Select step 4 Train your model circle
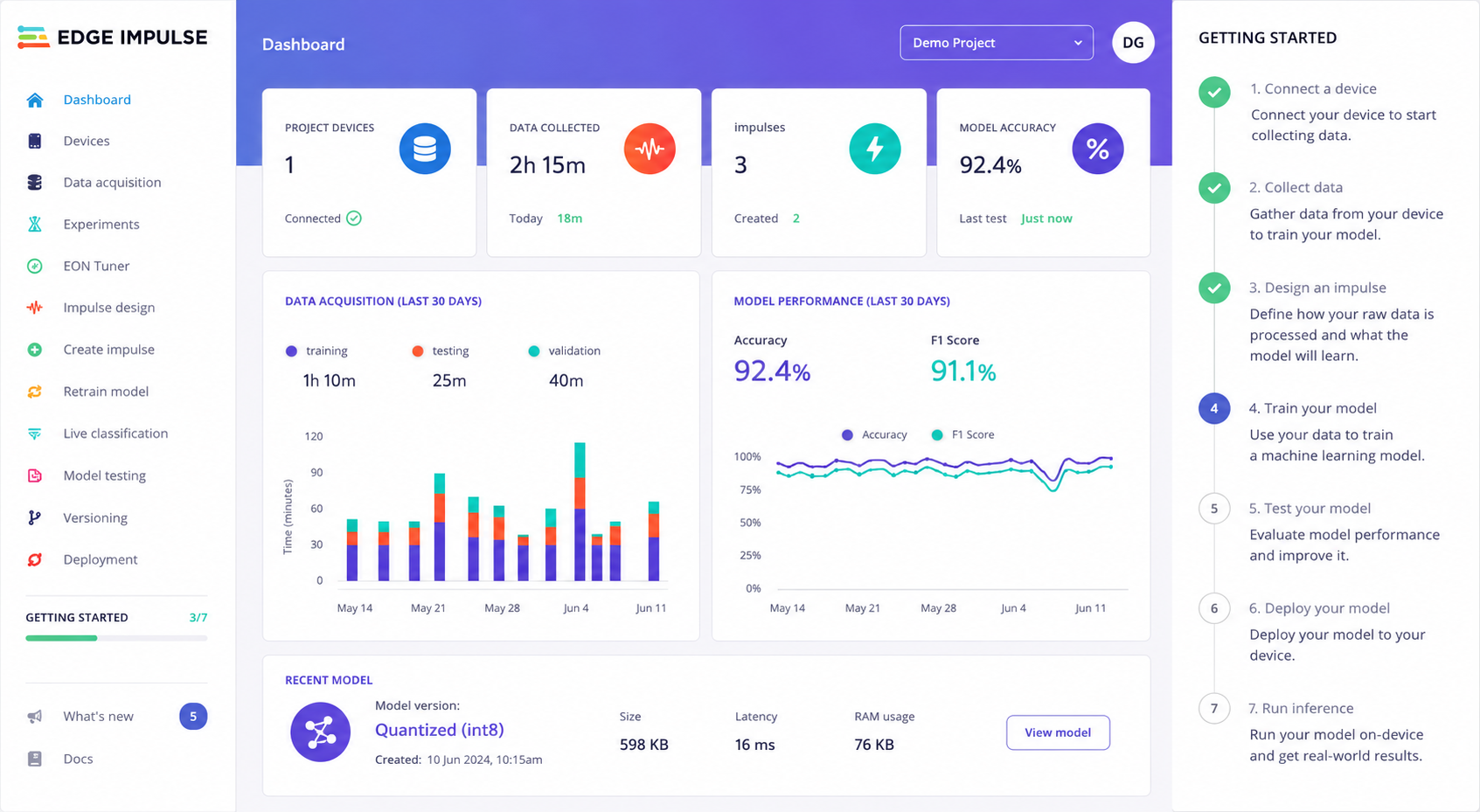Image resolution: width=1480 pixels, height=812 pixels. click(1214, 408)
